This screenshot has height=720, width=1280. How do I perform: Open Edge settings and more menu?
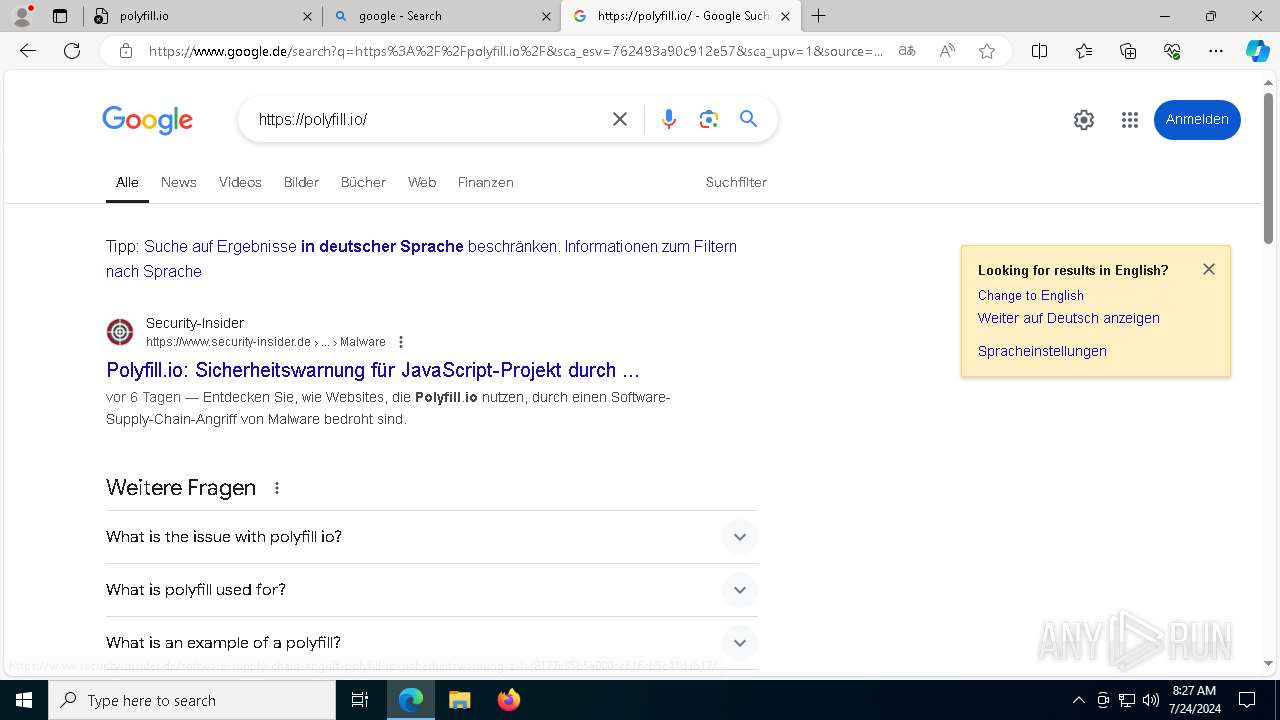(1216, 51)
